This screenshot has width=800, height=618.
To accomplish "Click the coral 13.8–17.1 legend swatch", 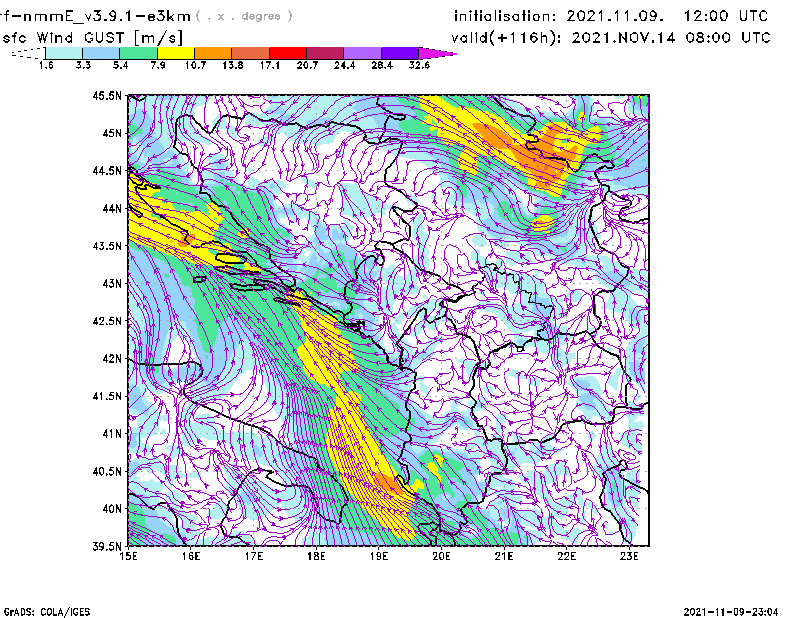I will (251, 53).
